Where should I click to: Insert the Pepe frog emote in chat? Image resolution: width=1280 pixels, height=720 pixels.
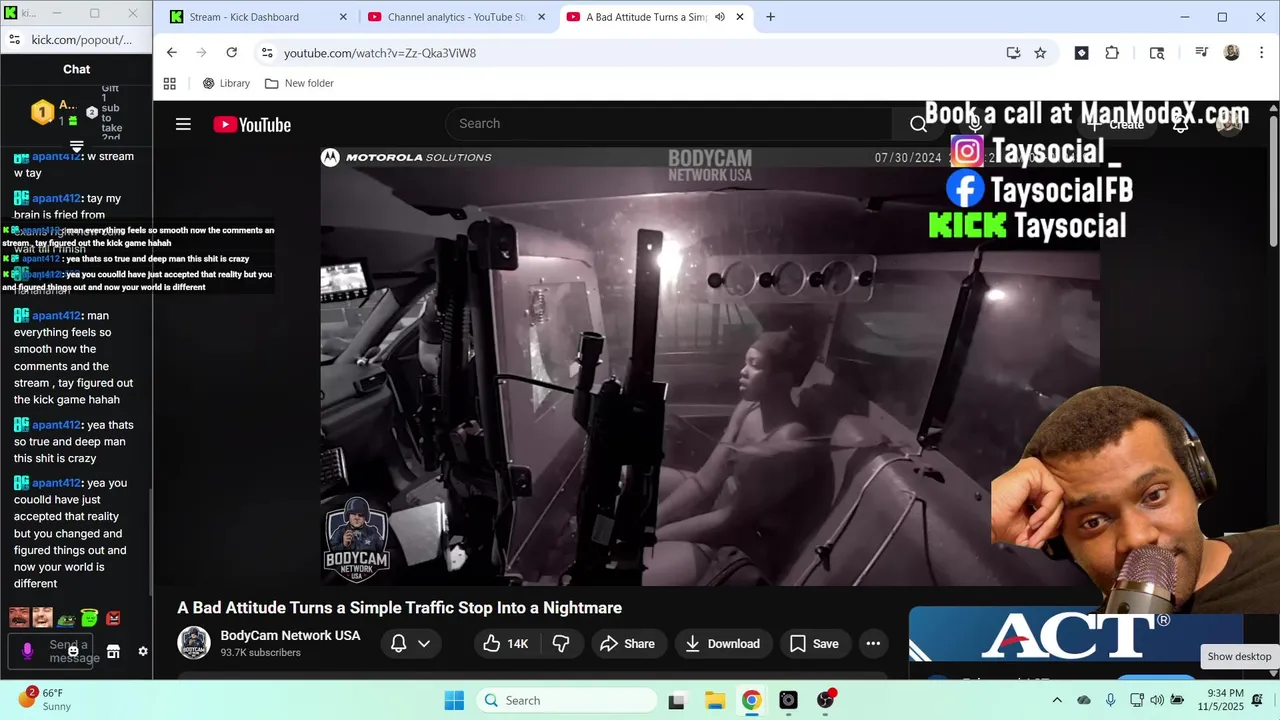pyautogui.click(x=66, y=619)
